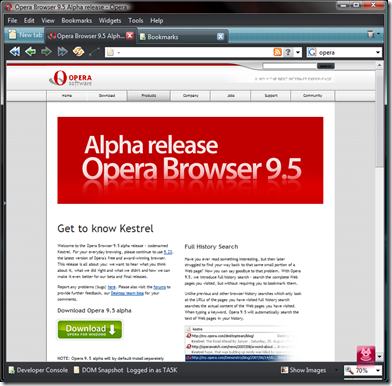The width and height of the screenshot is (392, 386).
Task: Click the Fast Forward icon
Action: (63, 52)
